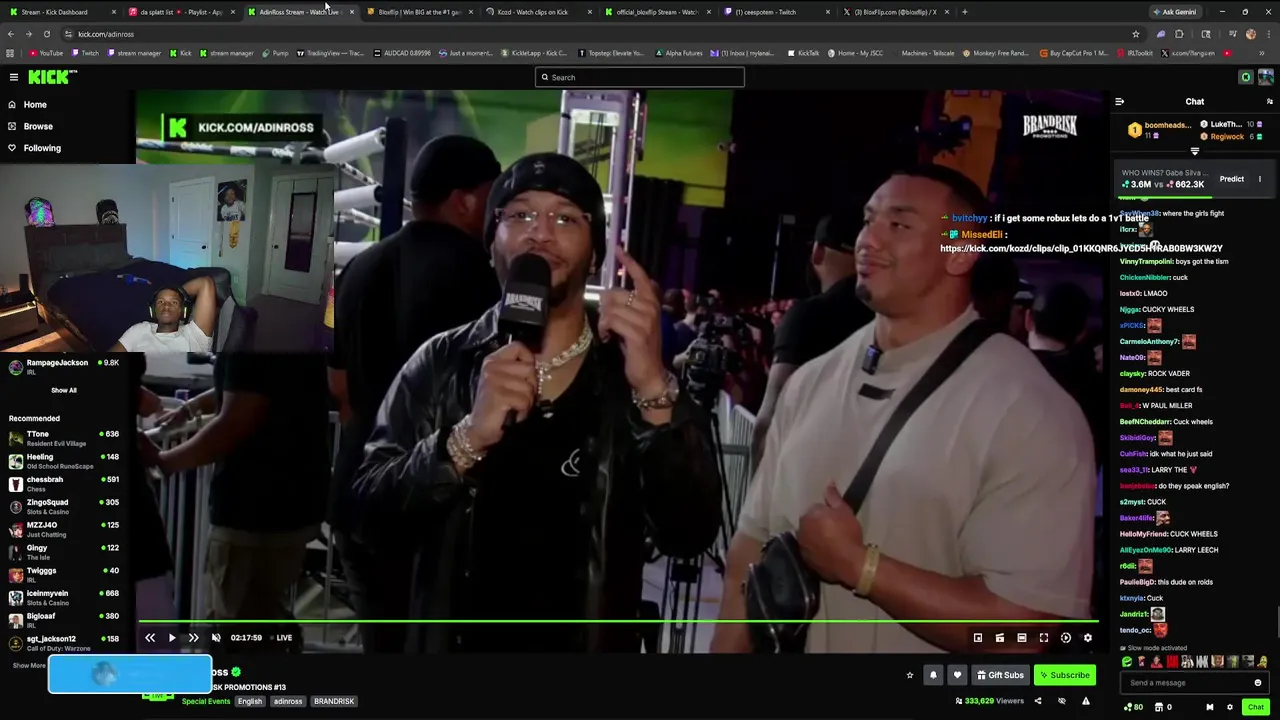
Task: Open the ZingoSquad recommended channel
Action: click(65, 506)
